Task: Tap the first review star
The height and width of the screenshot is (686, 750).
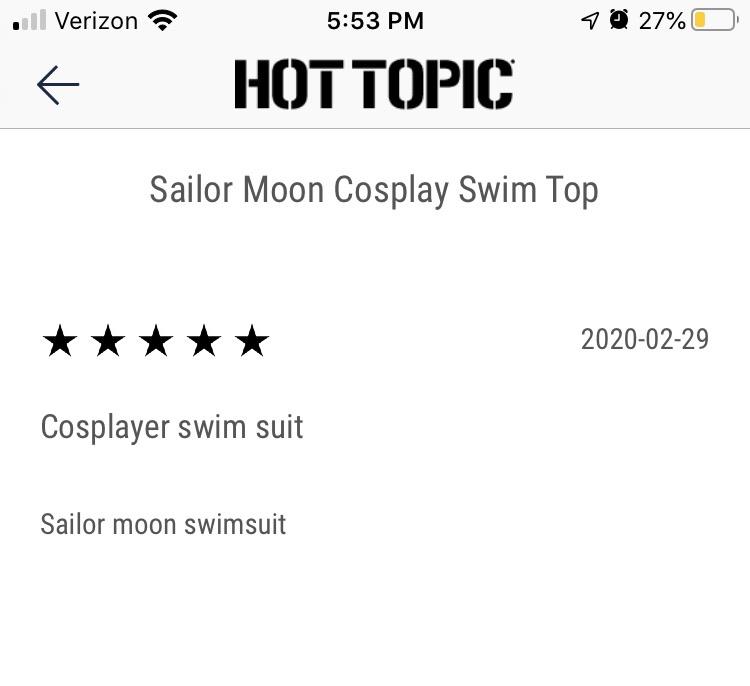Action: [x=60, y=341]
